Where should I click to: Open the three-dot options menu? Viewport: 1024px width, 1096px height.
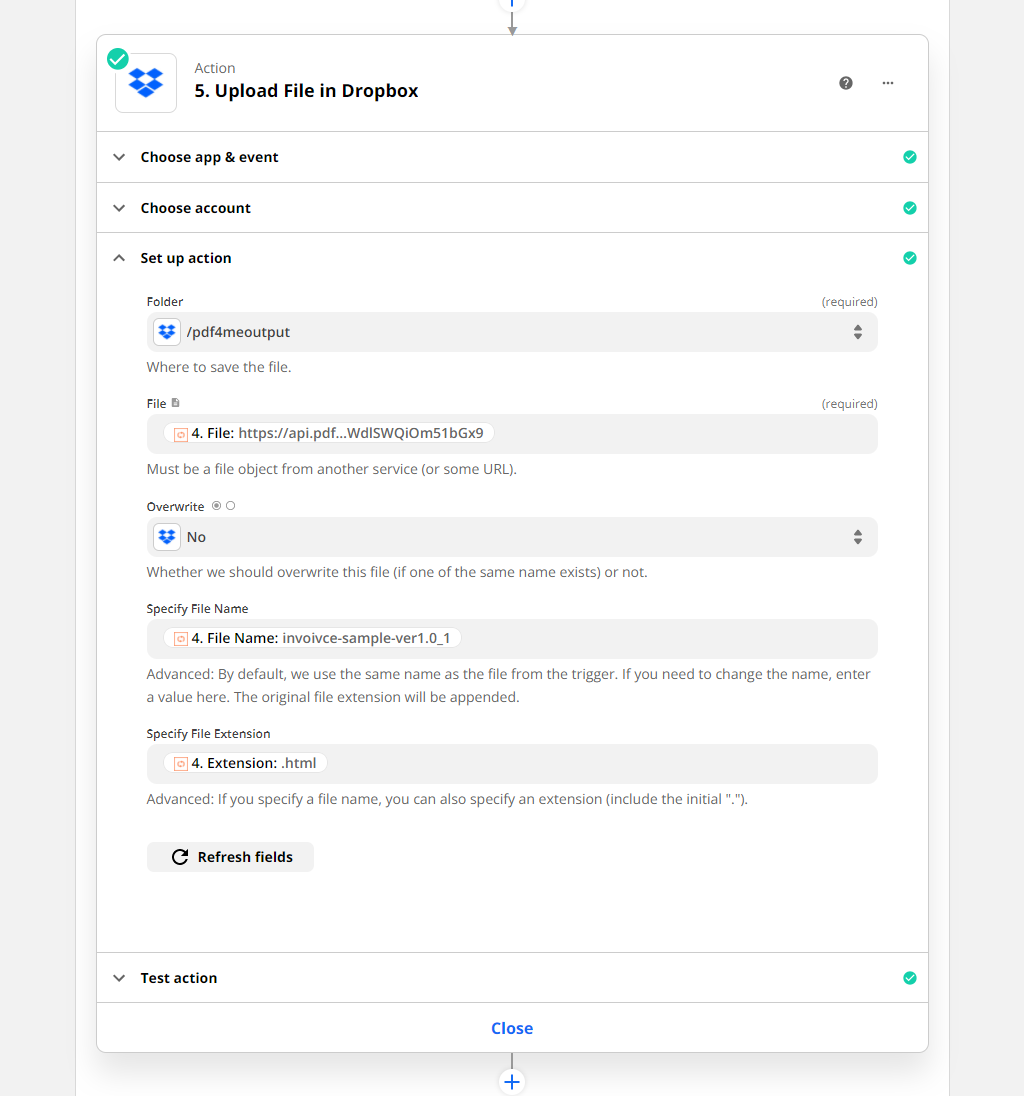(887, 83)
